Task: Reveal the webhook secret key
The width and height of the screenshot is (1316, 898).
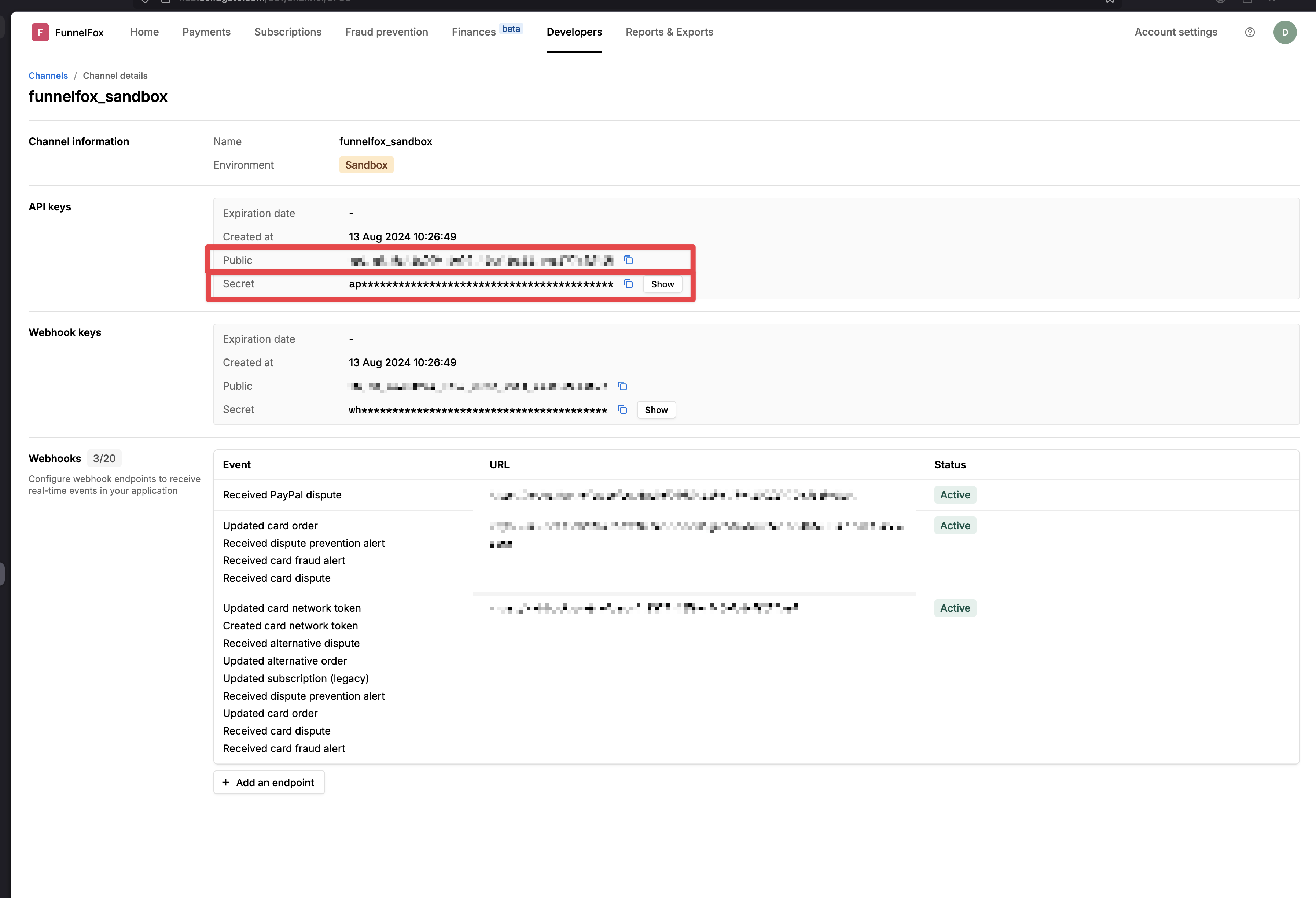Action: pyautogui.click(x=656, y=410)
